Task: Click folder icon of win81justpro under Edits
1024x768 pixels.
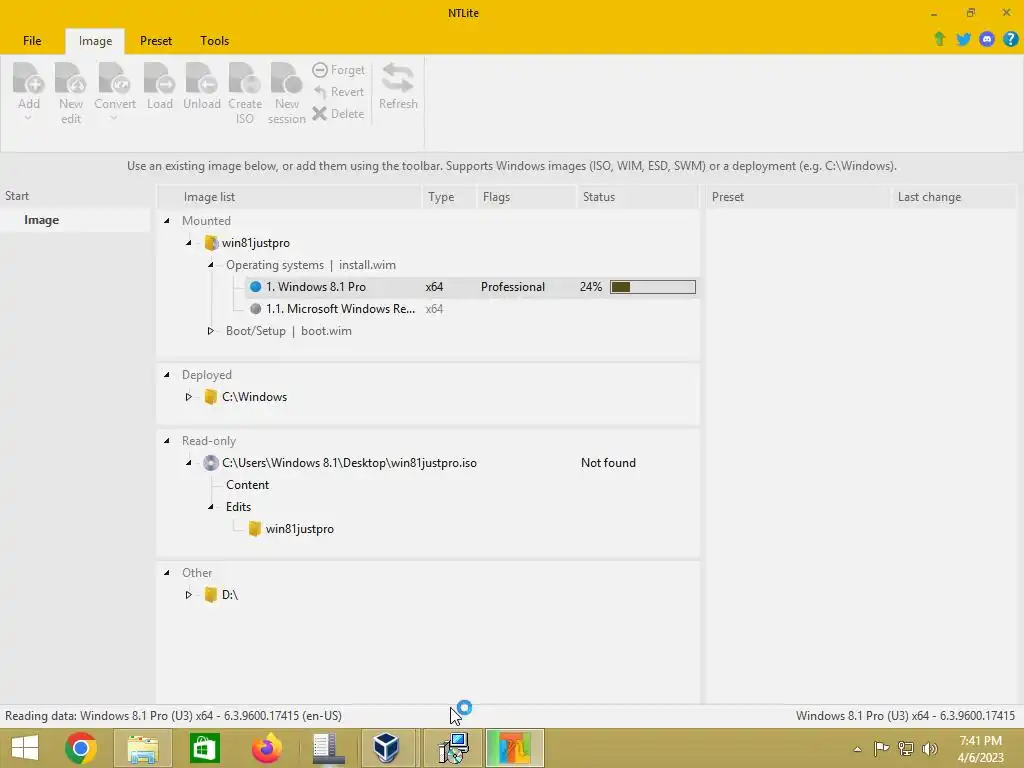Action: [255, 529]
